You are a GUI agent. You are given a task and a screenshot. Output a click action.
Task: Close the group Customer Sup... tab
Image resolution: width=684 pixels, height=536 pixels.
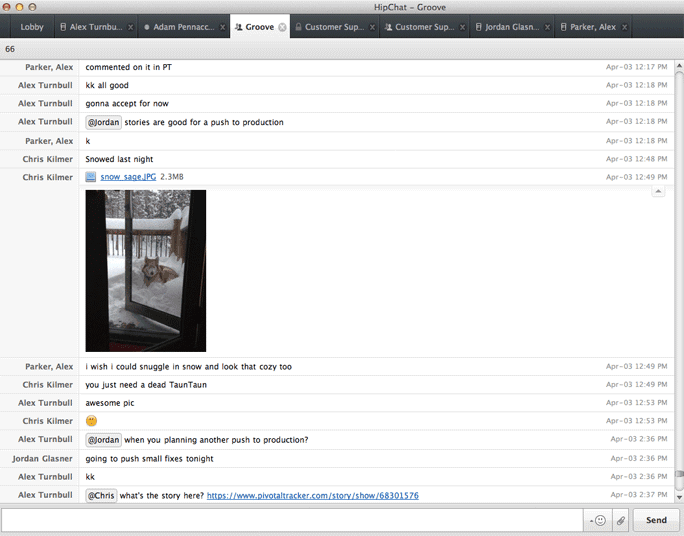coord(462,27)
